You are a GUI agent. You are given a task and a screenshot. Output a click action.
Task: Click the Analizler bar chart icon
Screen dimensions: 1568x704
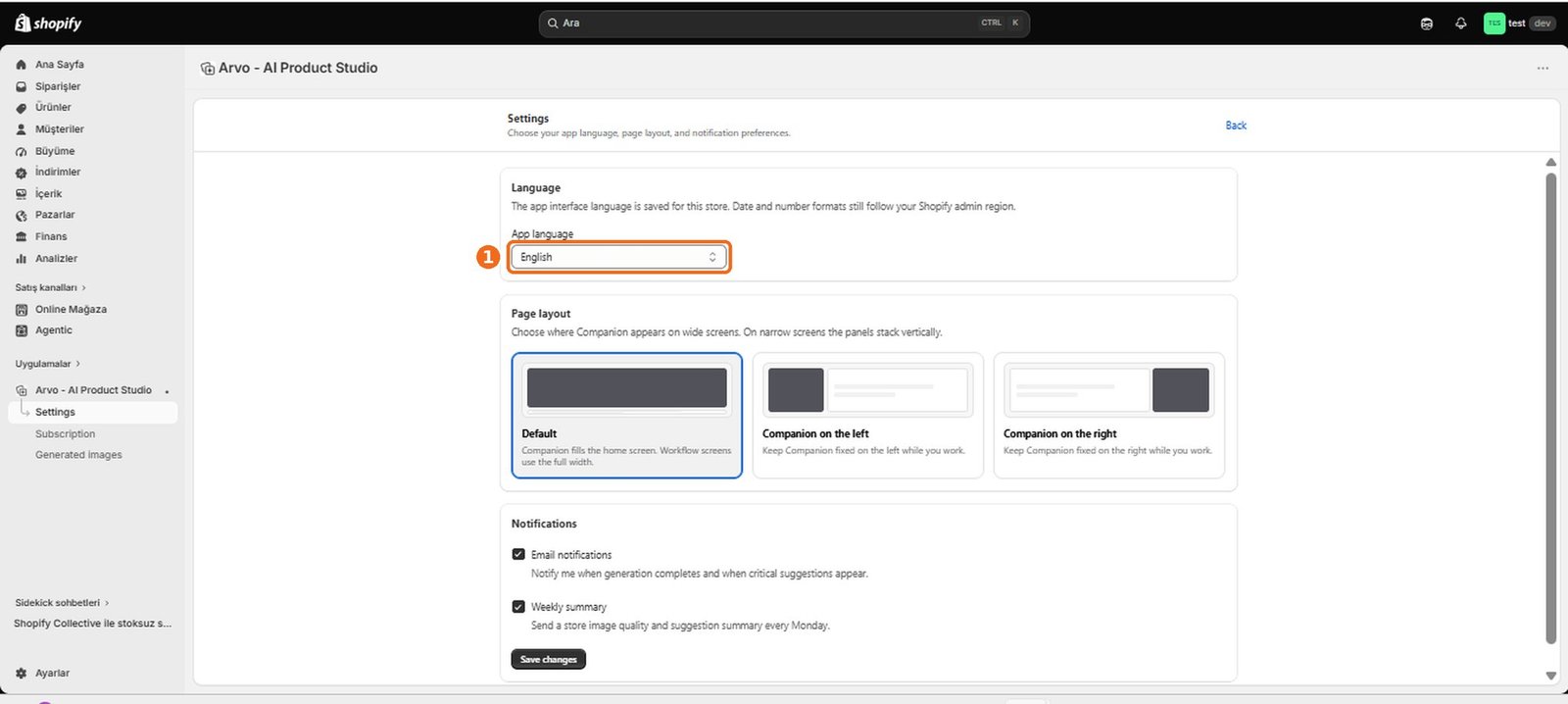(x=22, y=259)
